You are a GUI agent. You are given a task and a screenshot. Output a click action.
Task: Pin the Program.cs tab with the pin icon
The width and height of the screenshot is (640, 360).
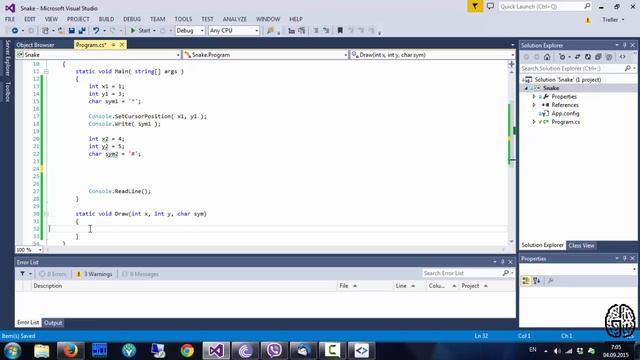tap(113, 45)
